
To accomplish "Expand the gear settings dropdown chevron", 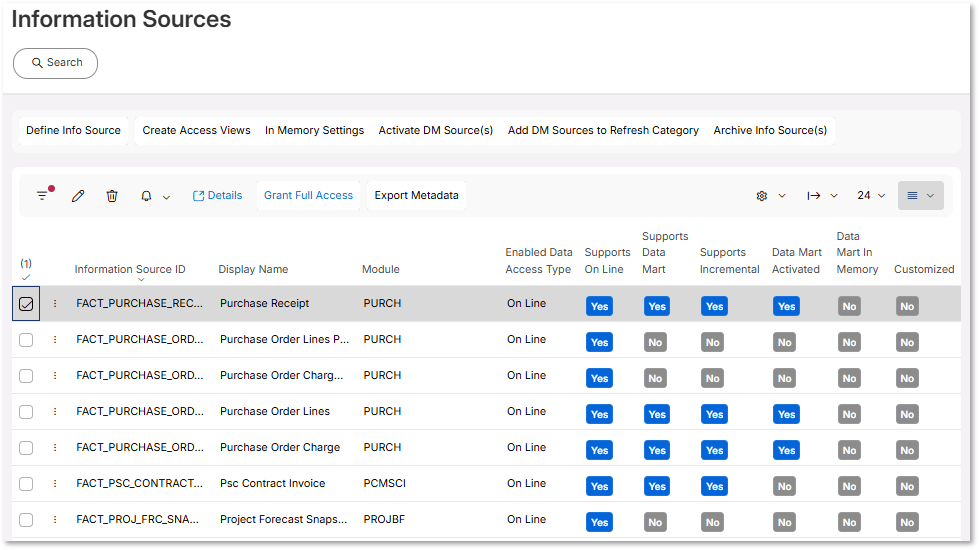I will [x=782, y=196].
